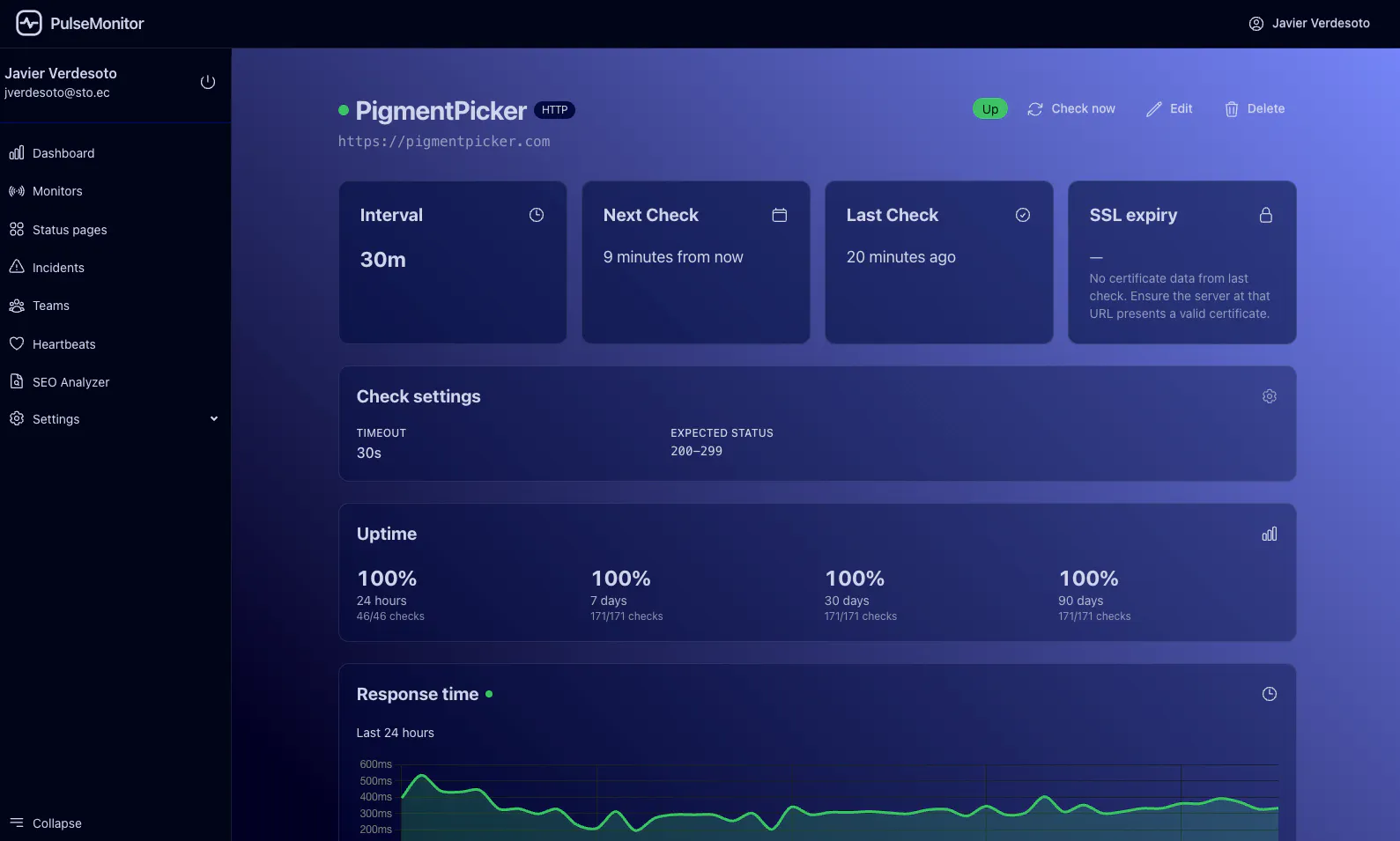Screen dimensions: 1400x841
Task: Click the Teams people icon
Action: pyautogui.click(x=17, y=306)
